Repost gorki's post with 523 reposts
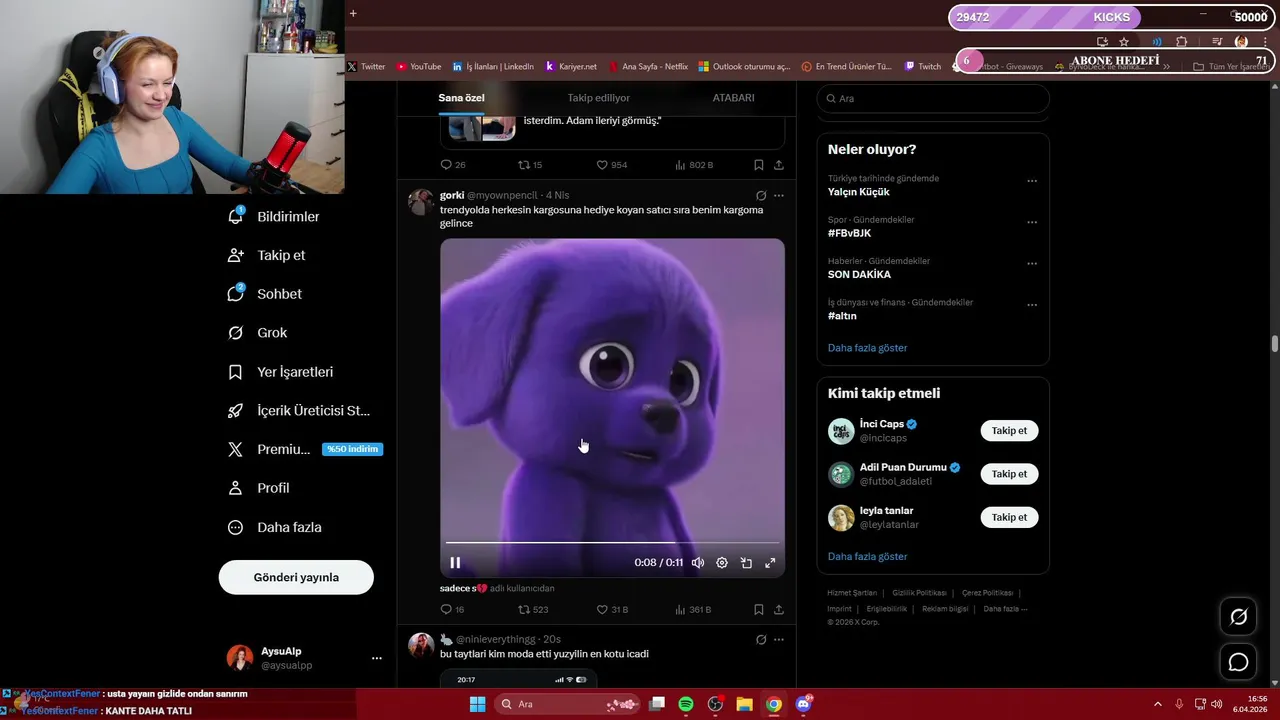 click(532, 609)
